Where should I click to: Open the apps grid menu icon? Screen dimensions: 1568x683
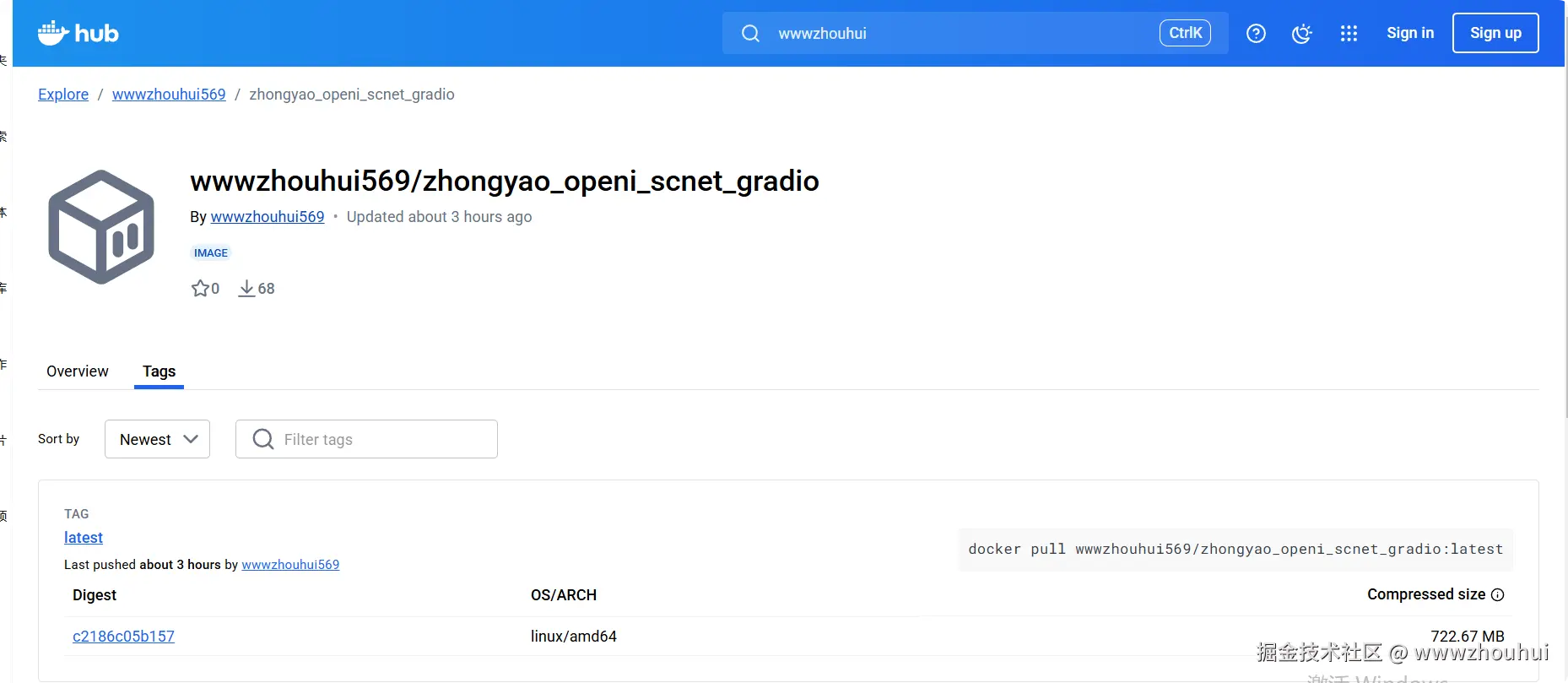[1349, 33]
